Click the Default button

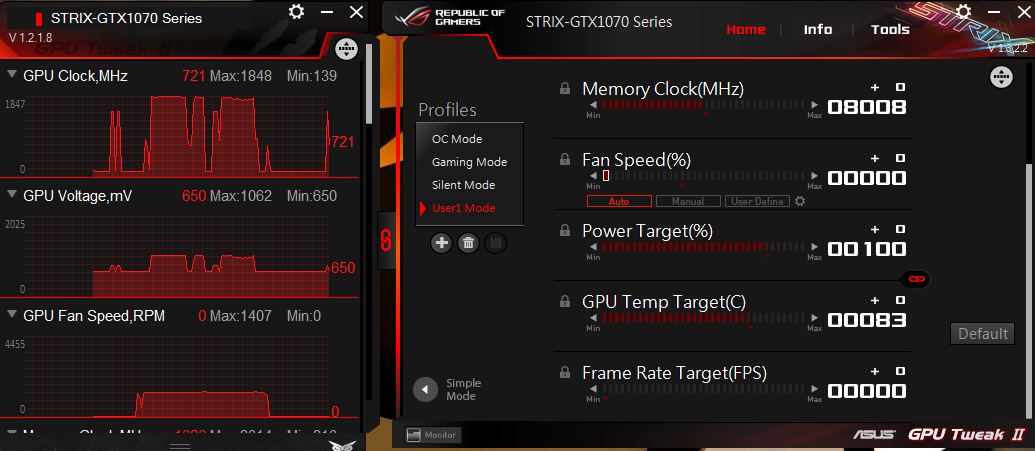click(983, 333)
